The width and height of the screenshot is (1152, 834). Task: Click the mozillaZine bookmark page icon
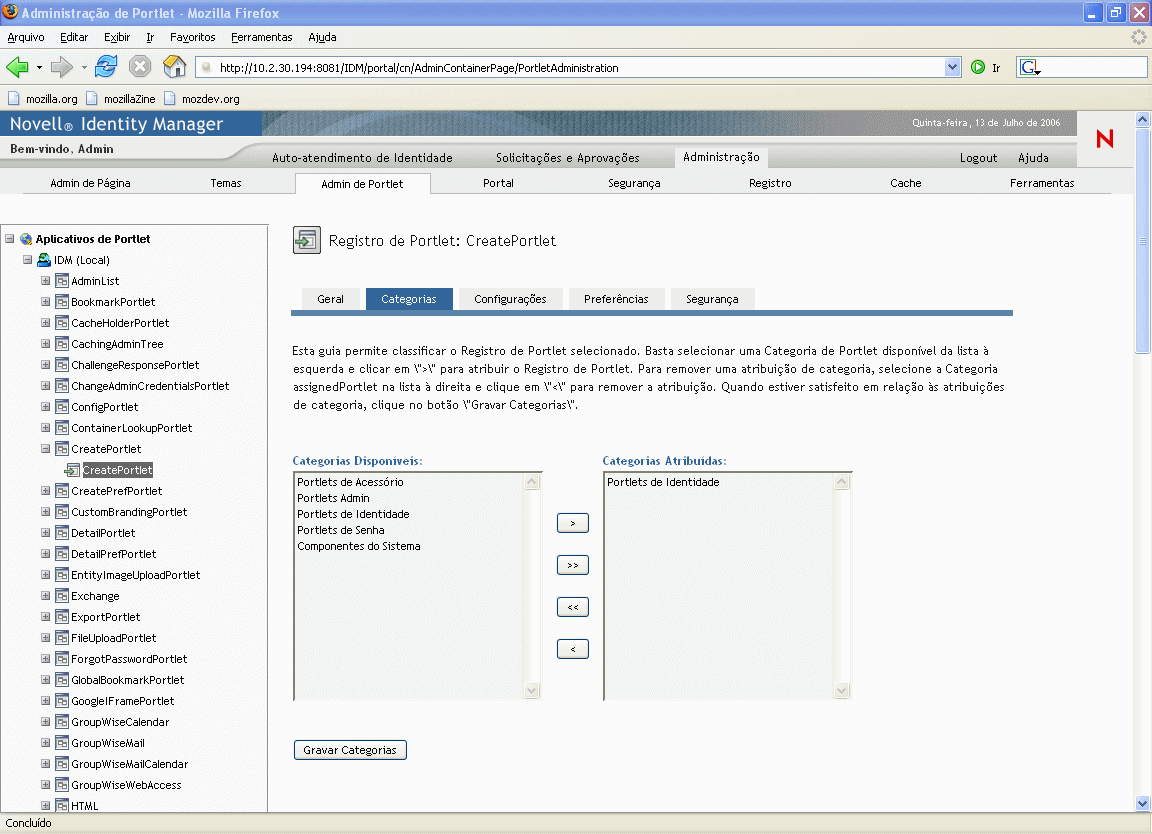tap(92, 98)
